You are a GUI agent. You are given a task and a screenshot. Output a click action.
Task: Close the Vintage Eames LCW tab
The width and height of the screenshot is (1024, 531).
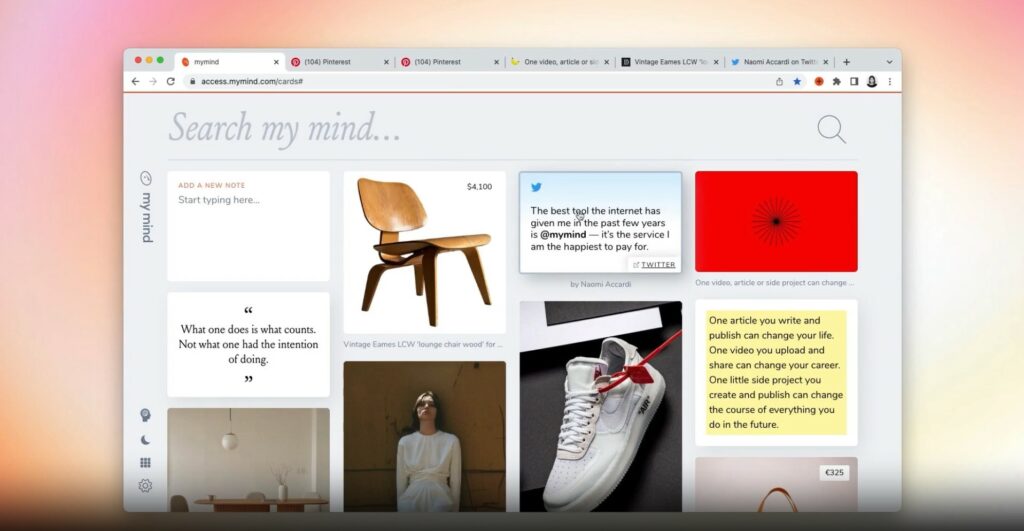[x=716, y=62]
